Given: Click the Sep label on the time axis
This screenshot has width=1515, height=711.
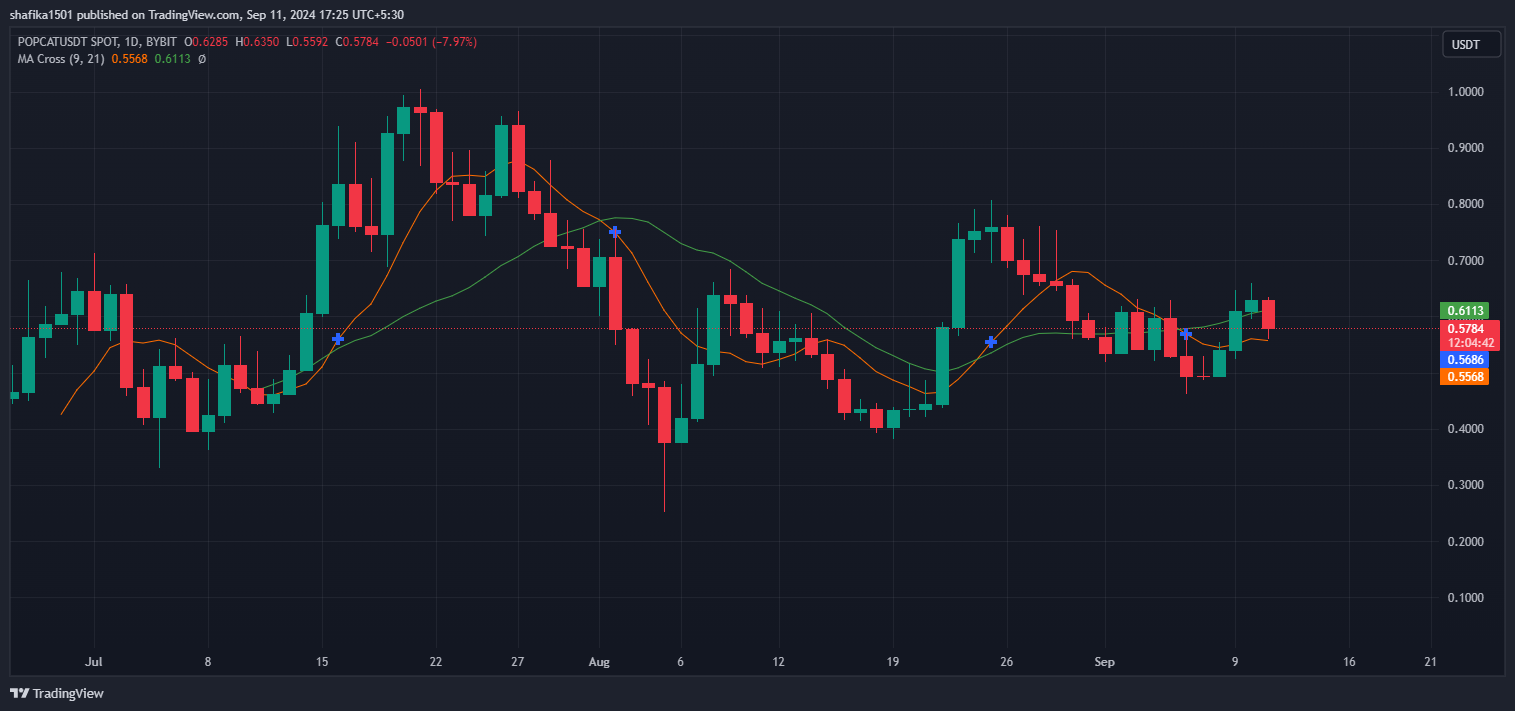Looking at the screenshot, I should (x=1104, y=662).
